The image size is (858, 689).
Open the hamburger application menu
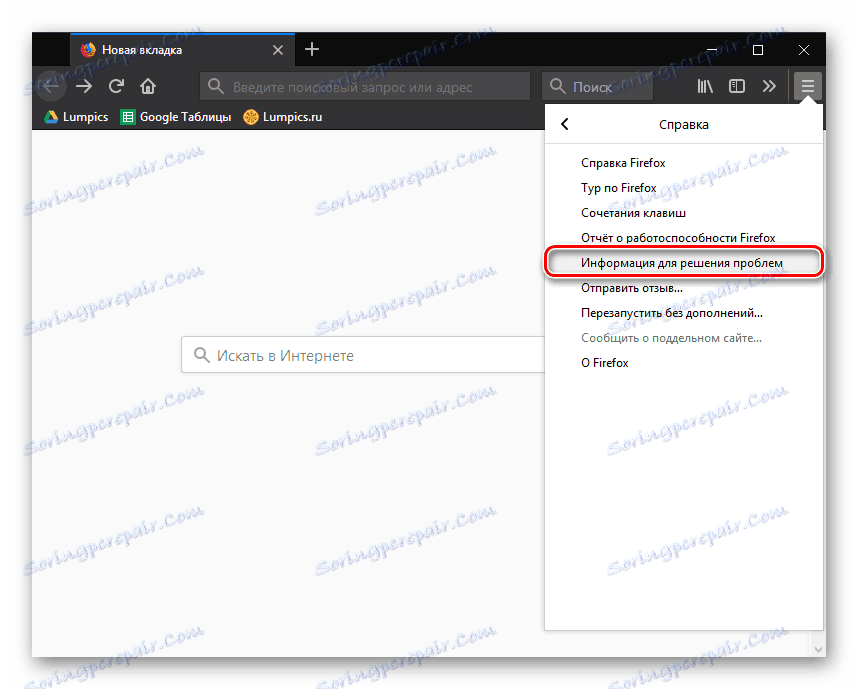[808, 86]
